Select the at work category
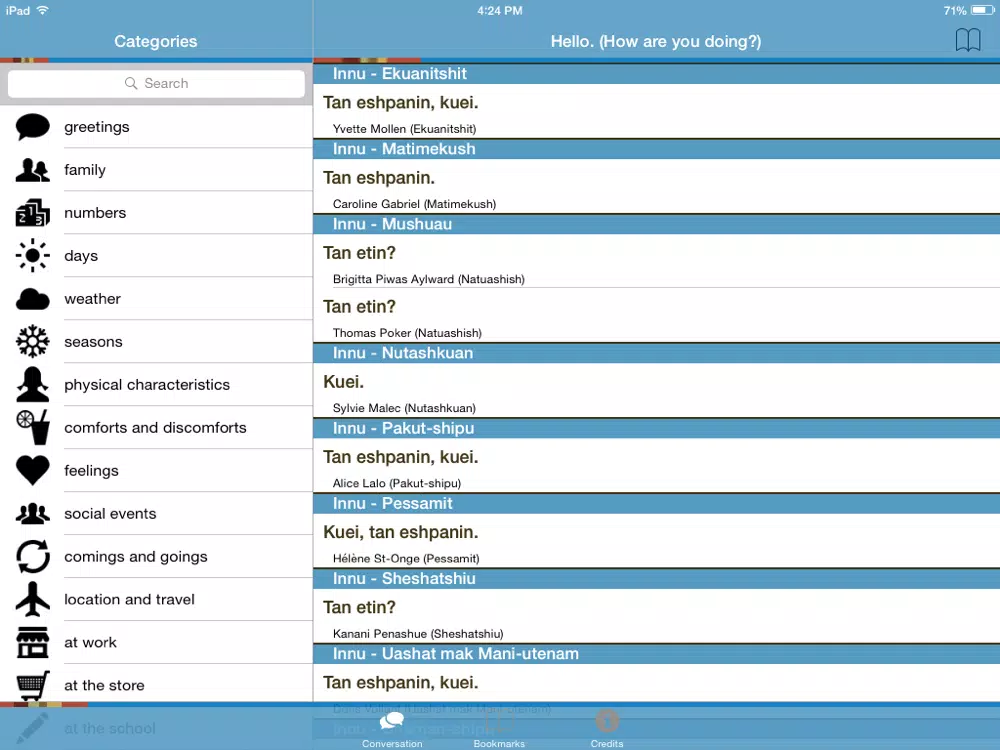Viewport: 1000px width, 750px height. click(x=156, y=642)
